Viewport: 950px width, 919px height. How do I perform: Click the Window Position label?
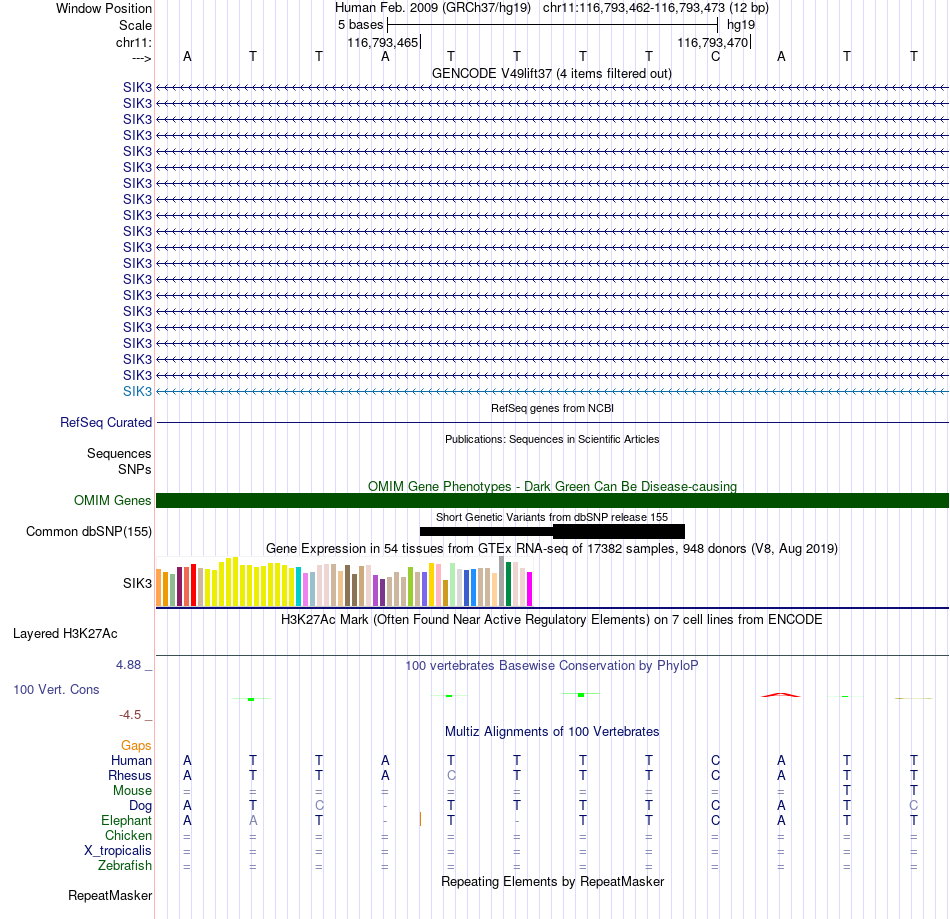tap(104, 8)
